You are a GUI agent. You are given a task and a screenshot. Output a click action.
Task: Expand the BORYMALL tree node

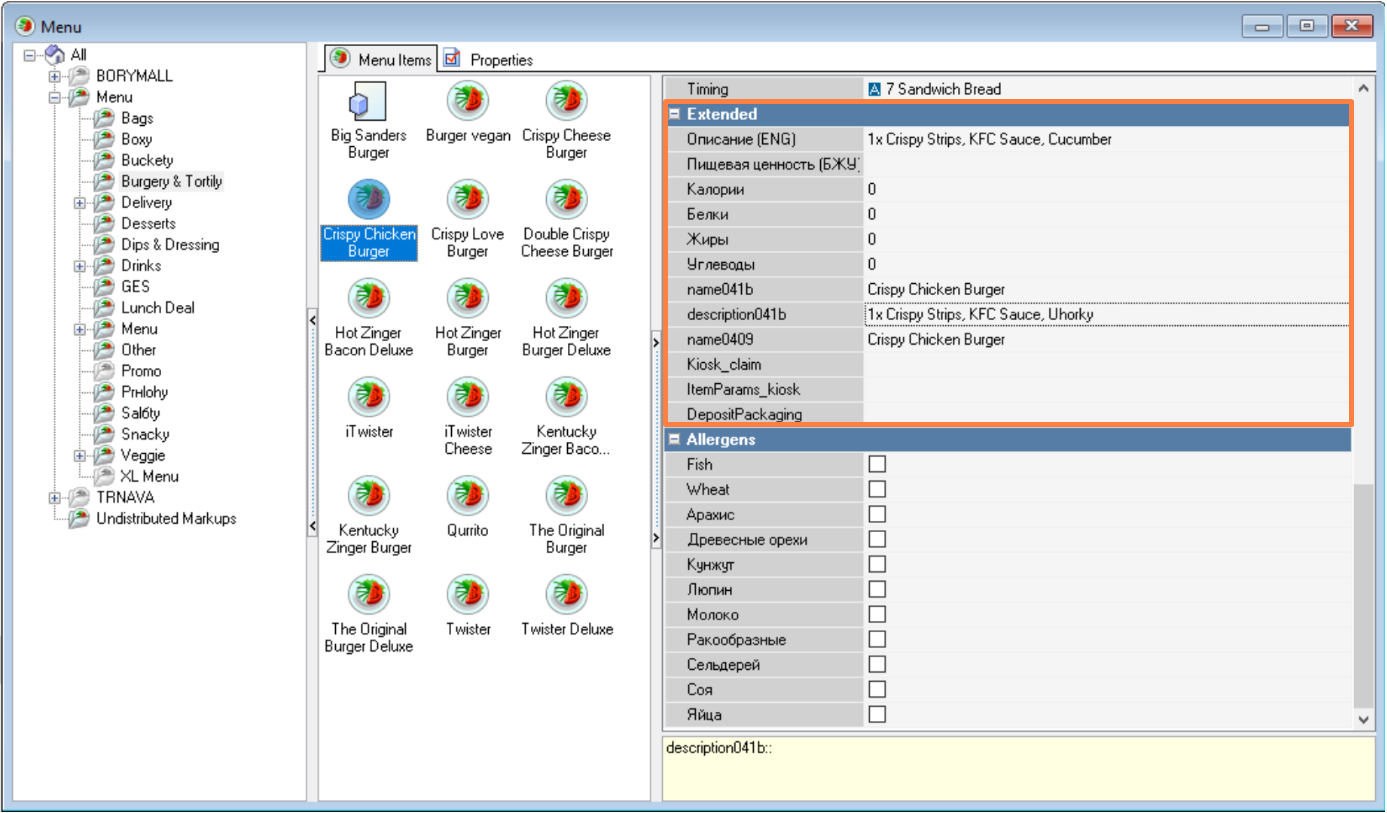(x=54, y=76)
